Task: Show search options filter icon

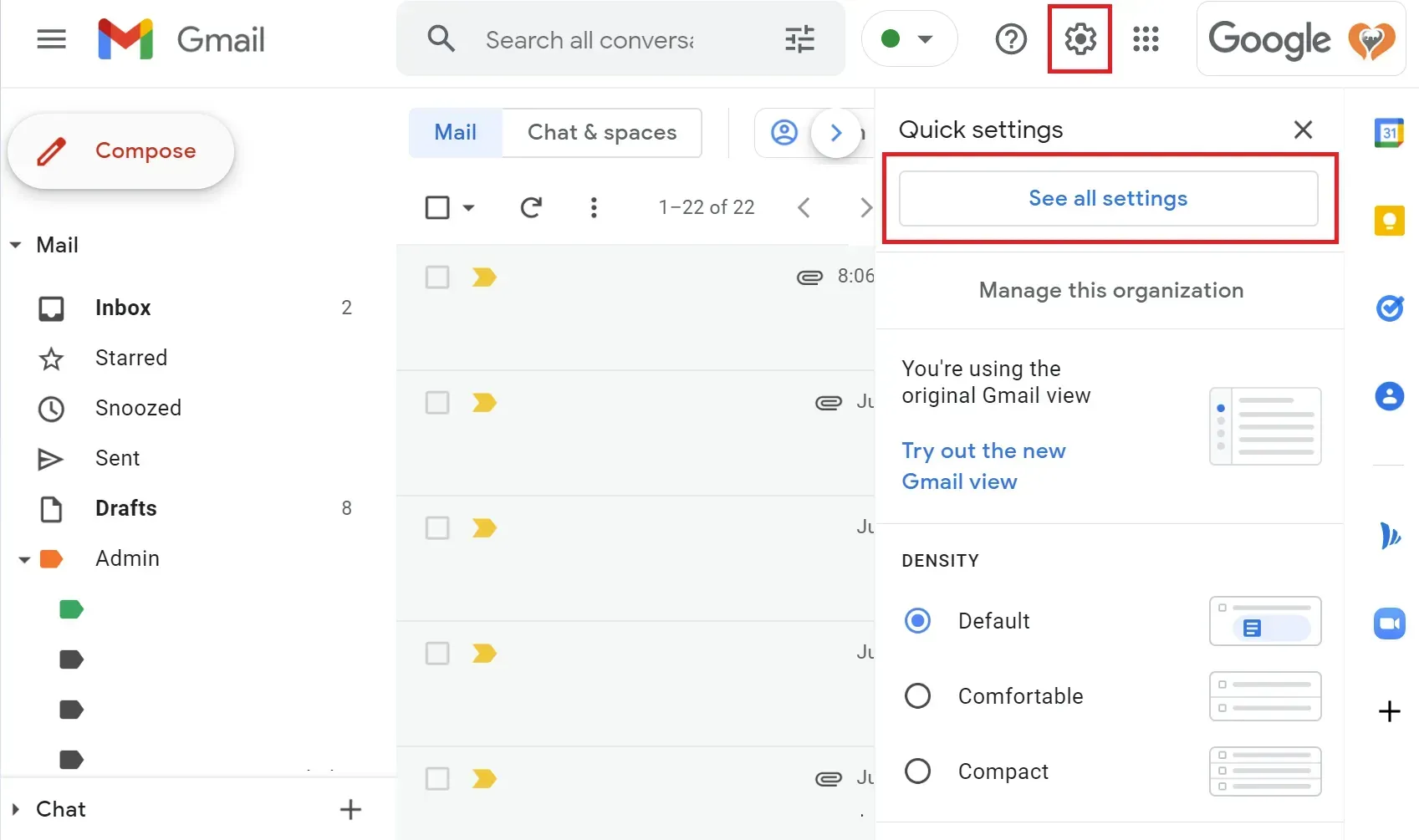Action: (799, 39)
